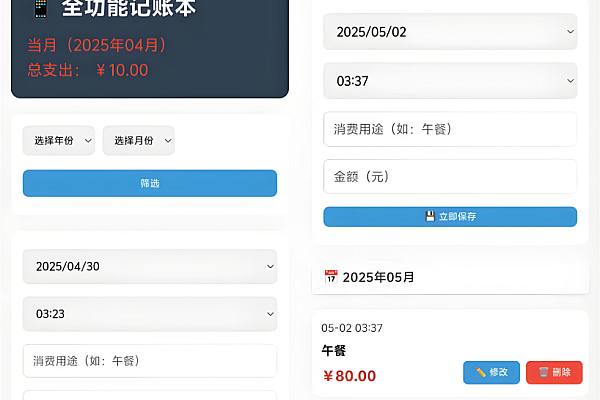
Task: Click the trash can icon on 删除 button
Action: point(543,372)
